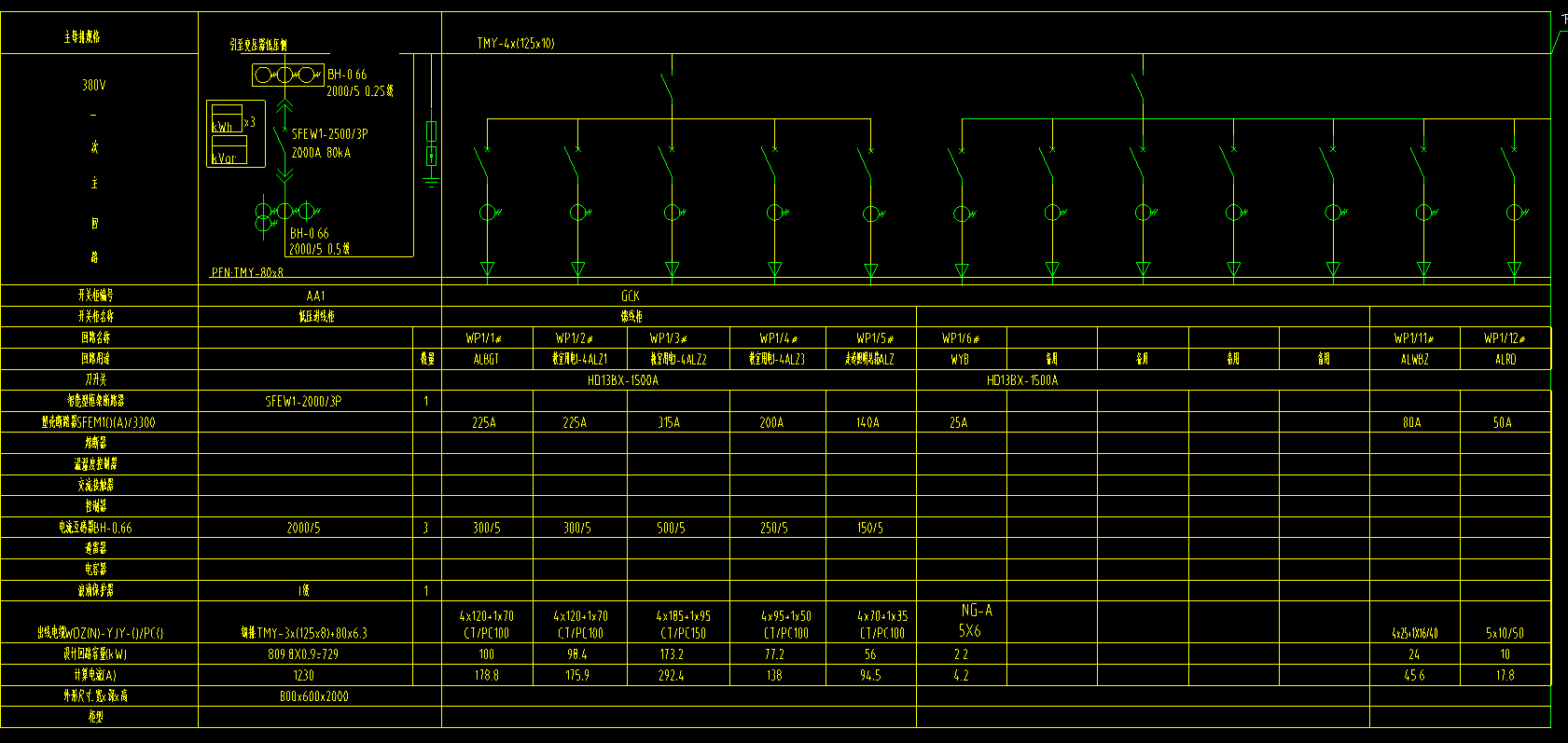The height and width of the screenshot is (743, 1568).
Task: Select the TMY-3x(125x8)+80x6.3 busbar cell
Action: tap(304, 633)
